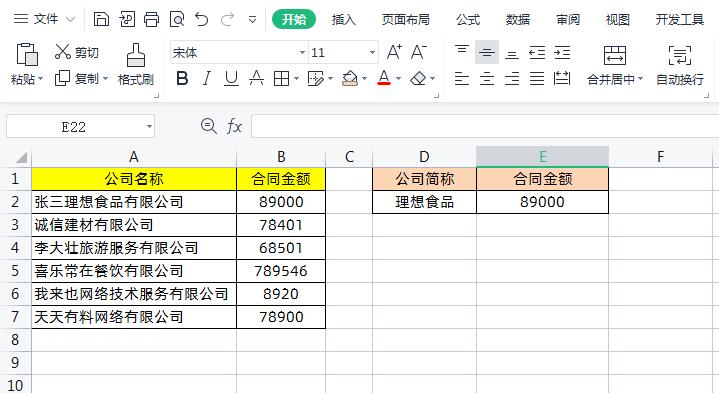Undo the last action
This screenshot has height=393, width=719.
pos(201,19)
